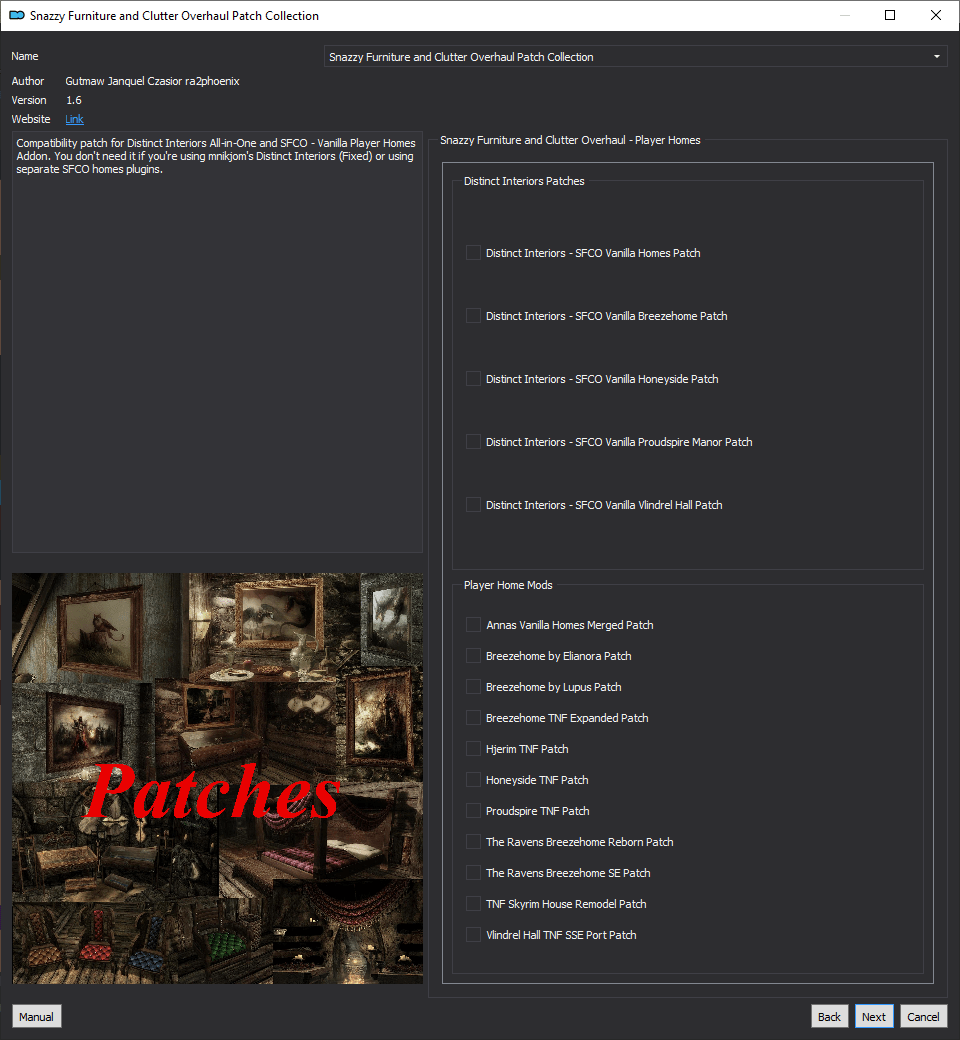Image resolution: width=960 pixels, height=1040 pixels.
Task: Open the website Link
Action: click(x=74, y=119)
